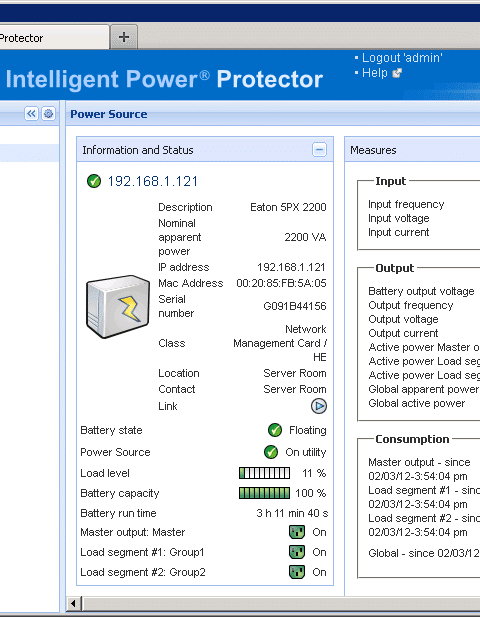Select the serial number G091B44156
Screen dimensions: 480x617
[295, 306]
